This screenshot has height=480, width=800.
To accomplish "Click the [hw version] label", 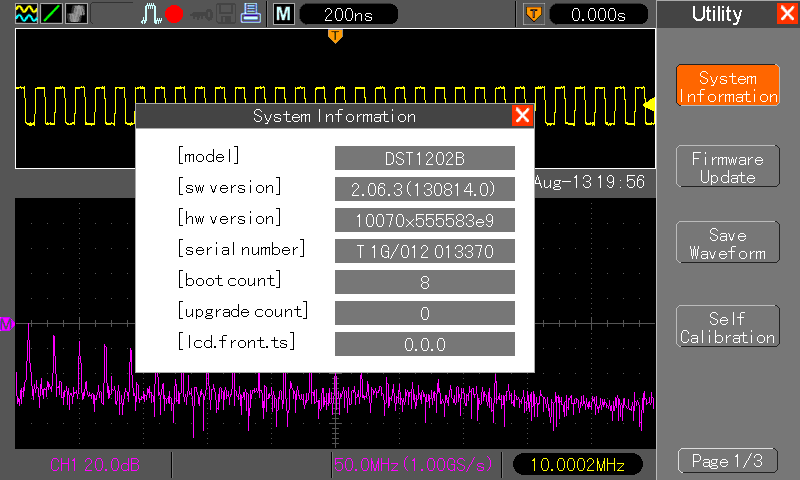I will [x=229, y=218].
